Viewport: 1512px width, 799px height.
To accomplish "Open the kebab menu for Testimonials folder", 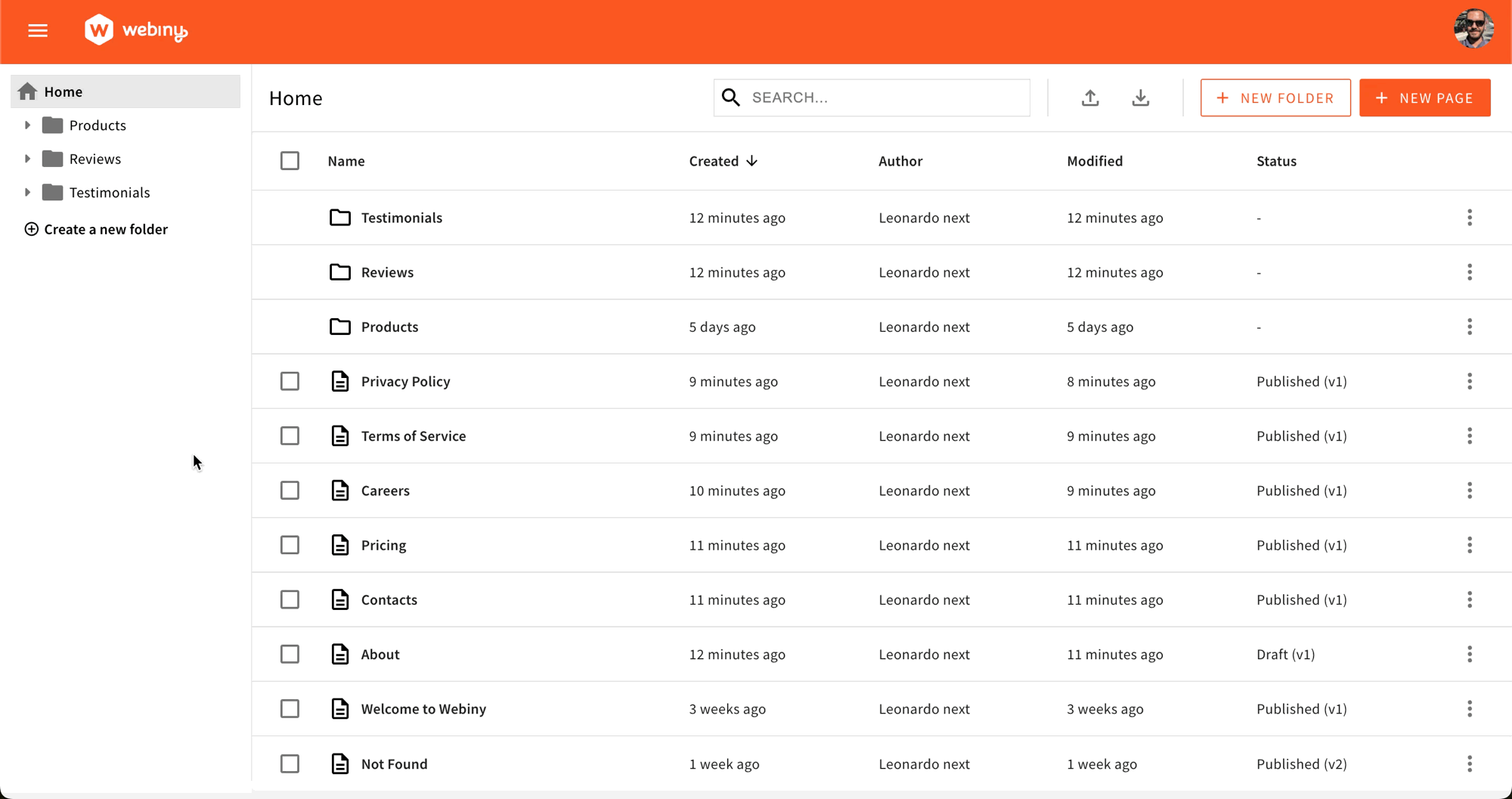I will [1470, 217].
